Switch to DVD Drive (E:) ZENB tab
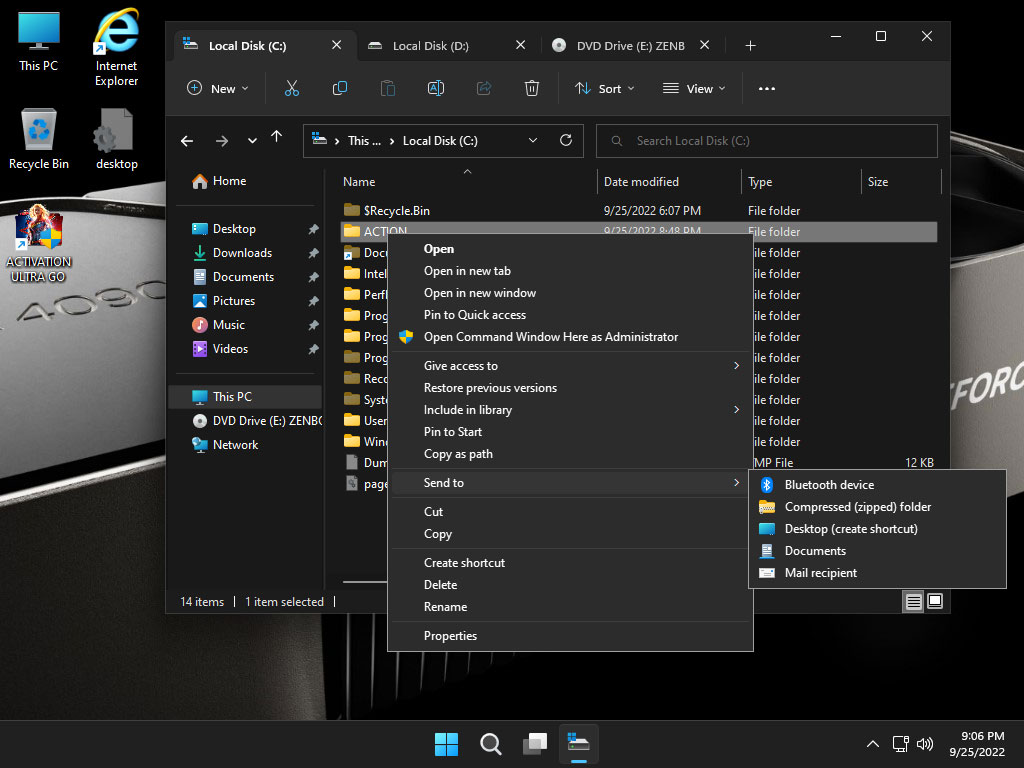Image resolution: width=1024 pixels, height=768 pixels. click(x=631, y=45)
